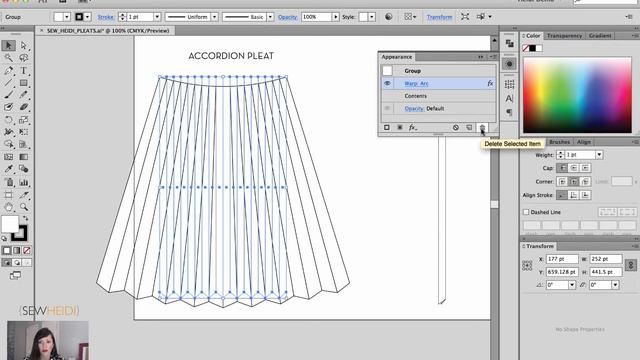Select the Pen tool
Image resolution: width=640 pixels, height=360 pixels.
point(9,71)
